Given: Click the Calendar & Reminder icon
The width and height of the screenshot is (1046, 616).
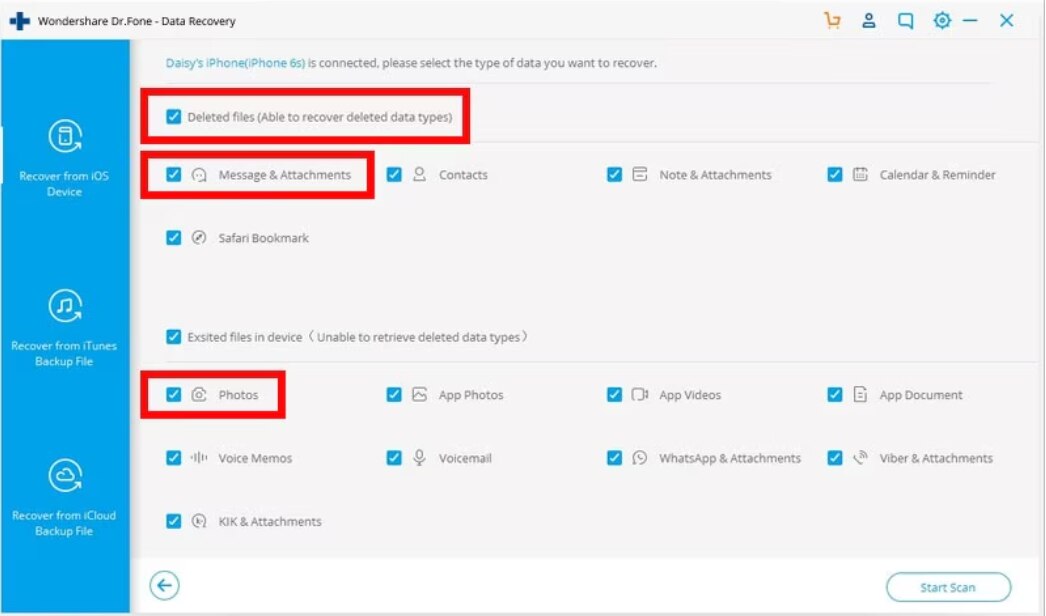Looking at the screenshot, I should (860, 174).
